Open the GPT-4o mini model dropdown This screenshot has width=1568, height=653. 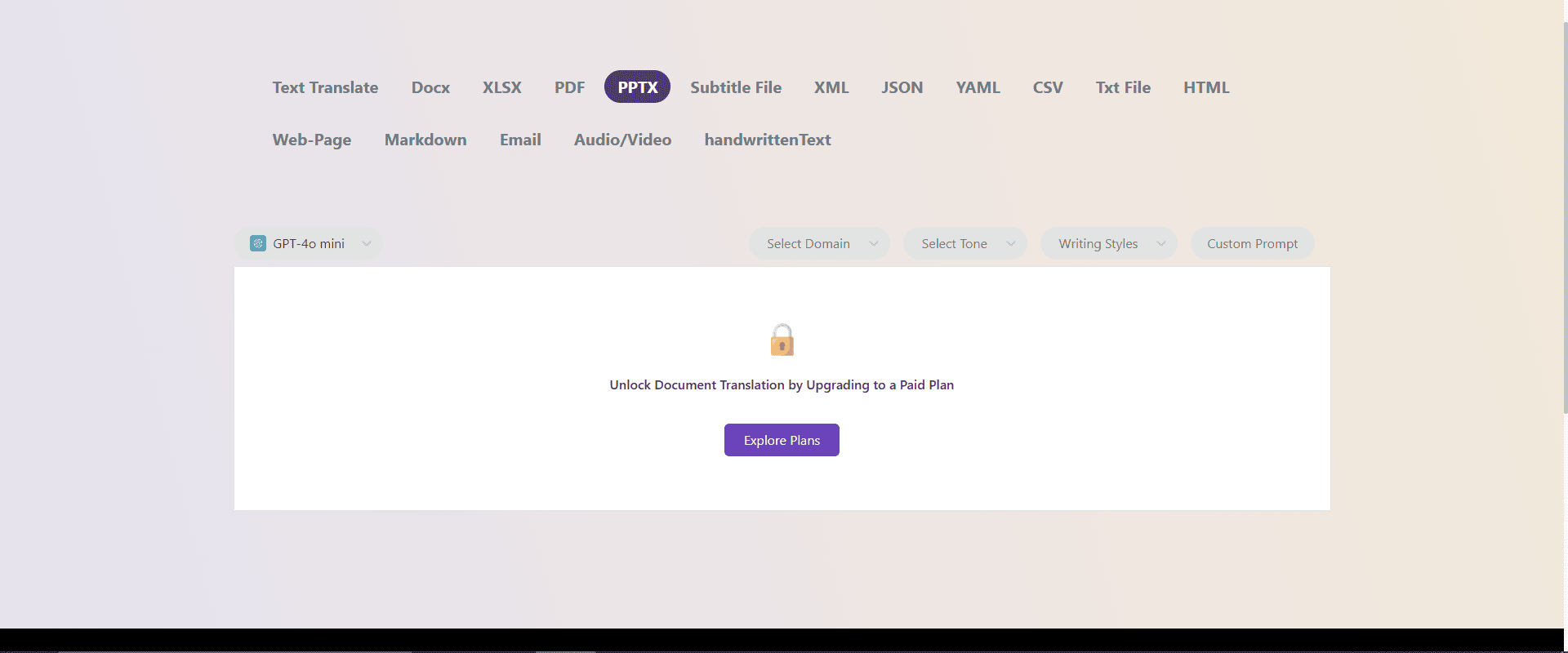click(309, 243)
